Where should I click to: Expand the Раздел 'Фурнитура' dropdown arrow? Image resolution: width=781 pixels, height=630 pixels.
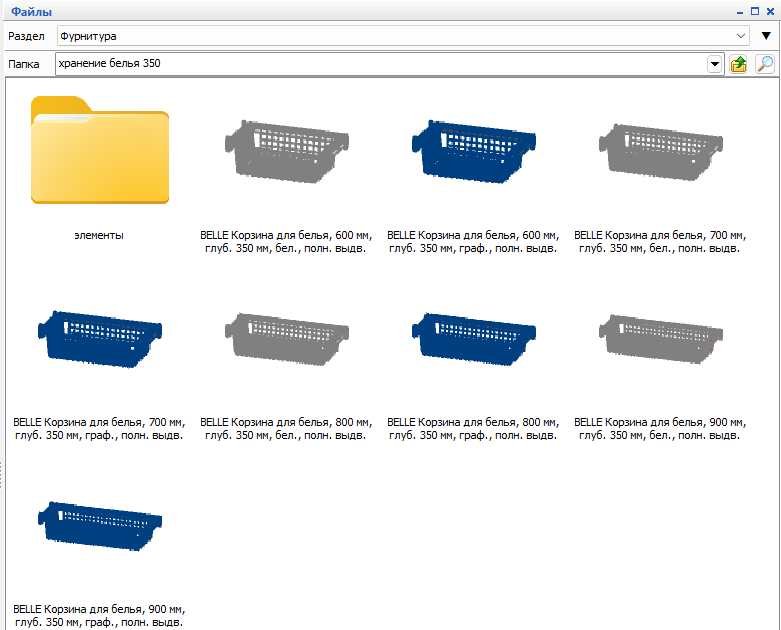click(741, 36)
